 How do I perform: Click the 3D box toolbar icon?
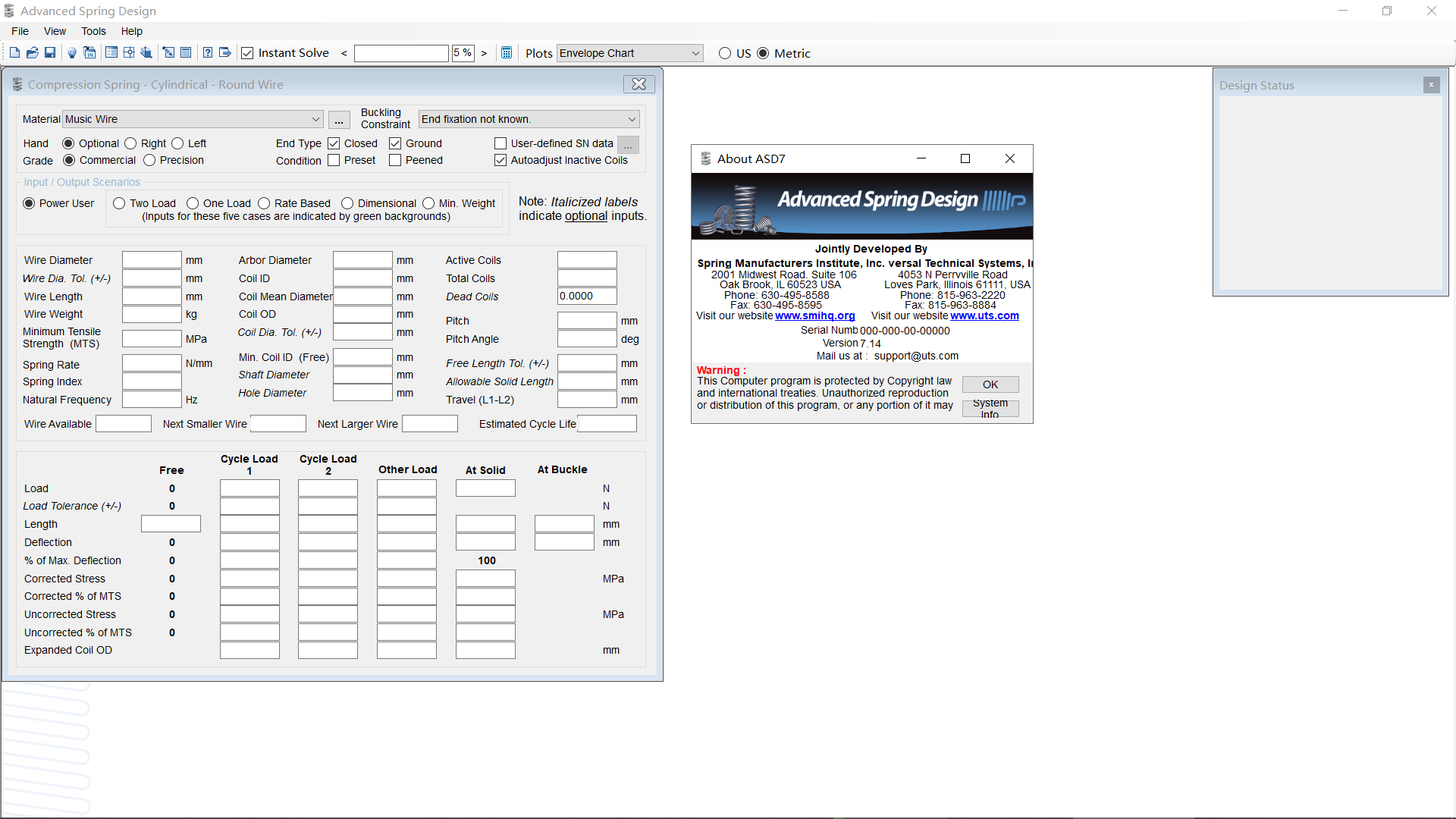click(x=146, y=53)
